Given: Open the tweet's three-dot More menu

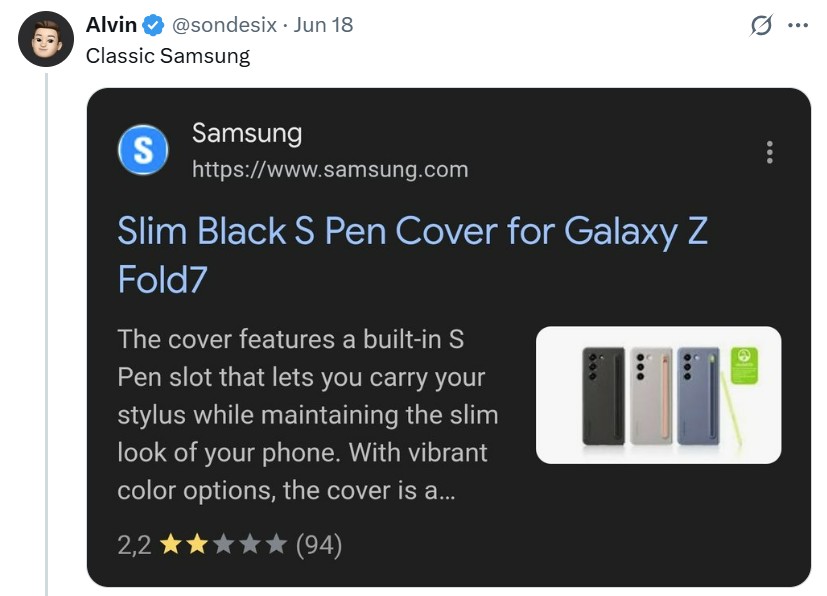Looking at the screenshot, I should tap(797, 26).
